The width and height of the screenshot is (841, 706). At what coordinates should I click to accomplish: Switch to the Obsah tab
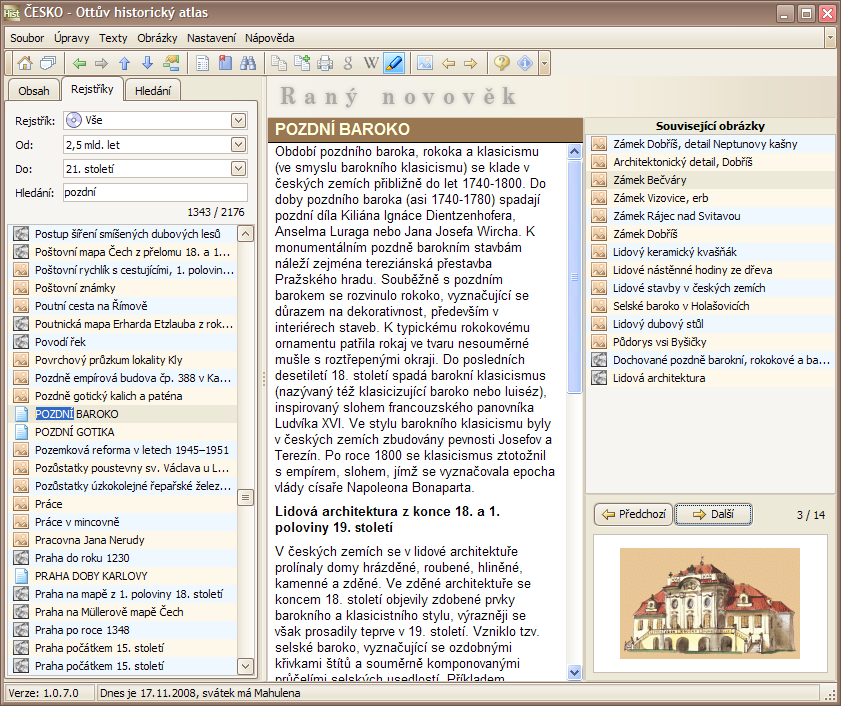34,91
